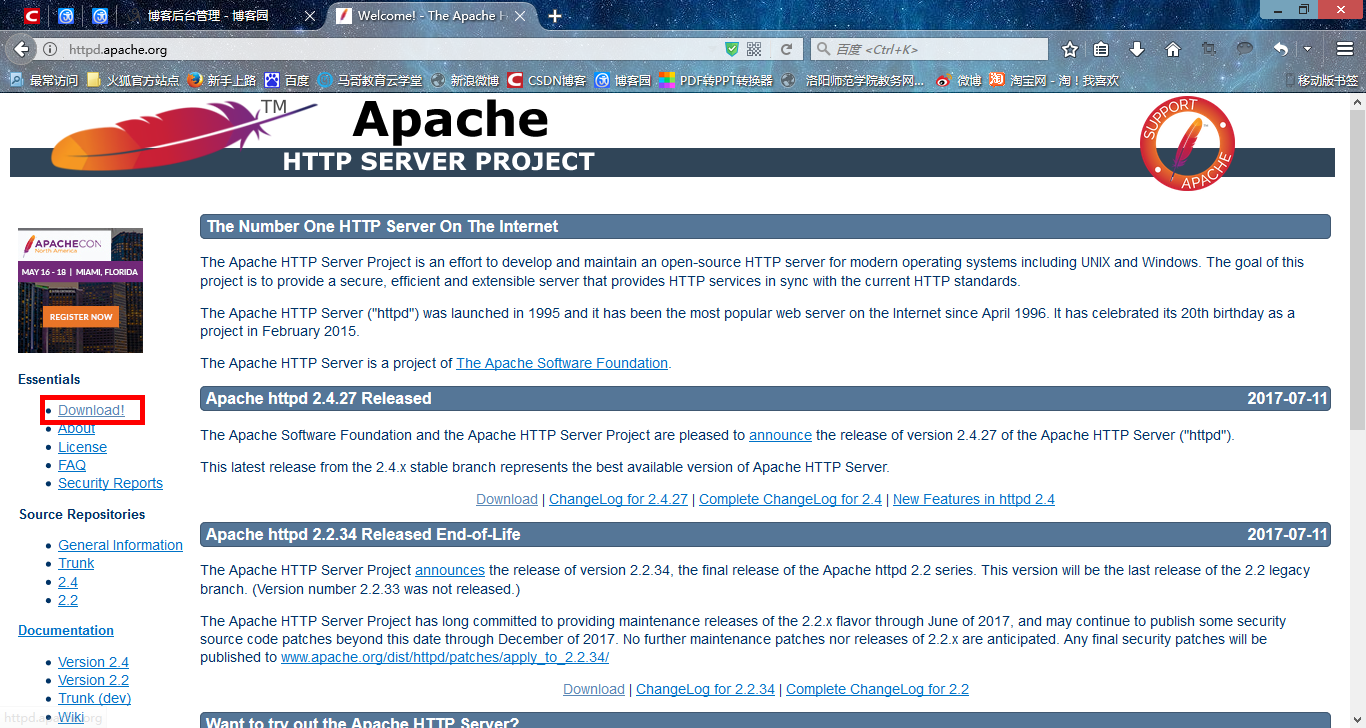Open the QR code icon in address bar
Image resolution: width=1366 pixels, height=728 pixels.
(754, 49)
